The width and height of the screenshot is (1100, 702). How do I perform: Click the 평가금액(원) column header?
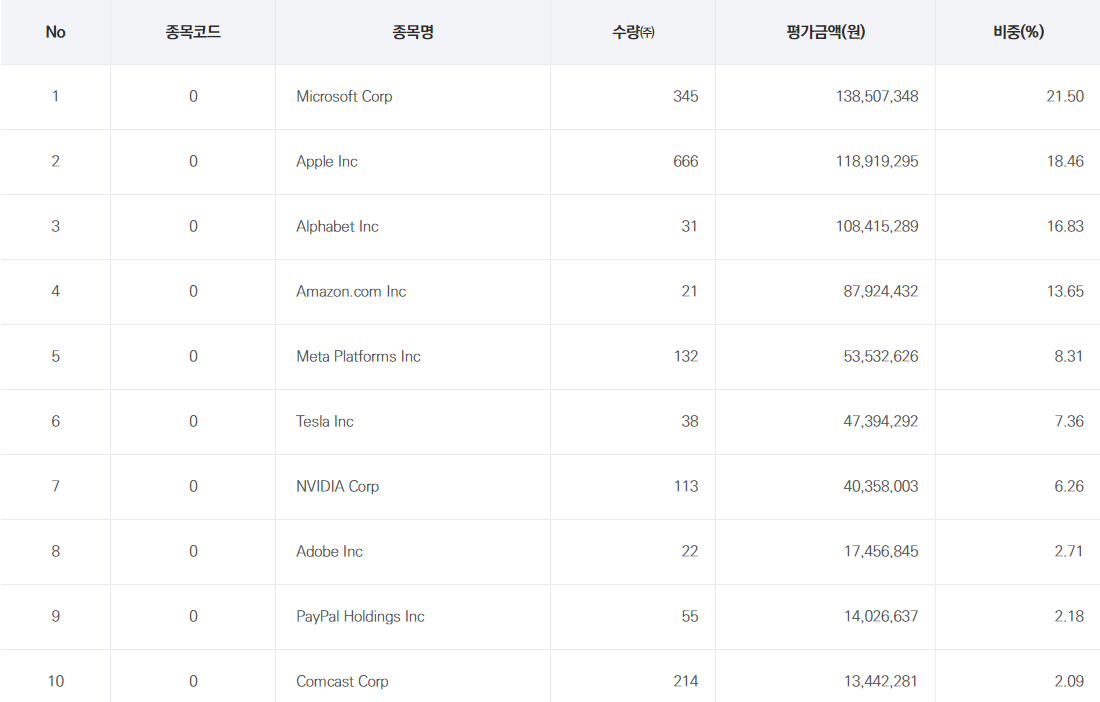coord(825,32)
